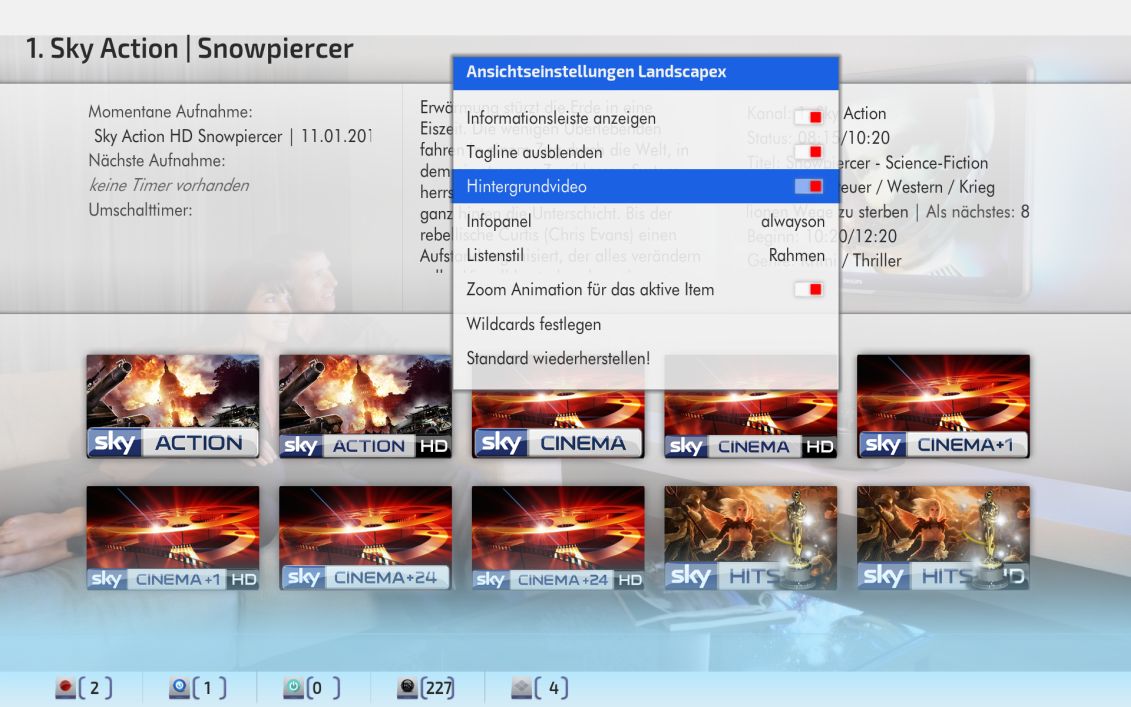Click the teal power status icon
This screenshot has width=1131, height=707.
pyautogui.click(x=293, y=688)
